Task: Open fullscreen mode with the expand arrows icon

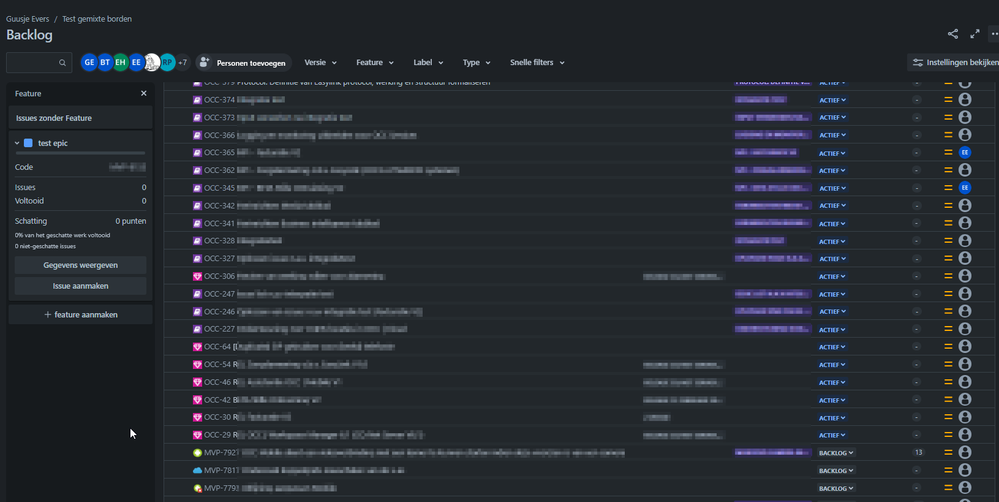Action: (975, 34)
